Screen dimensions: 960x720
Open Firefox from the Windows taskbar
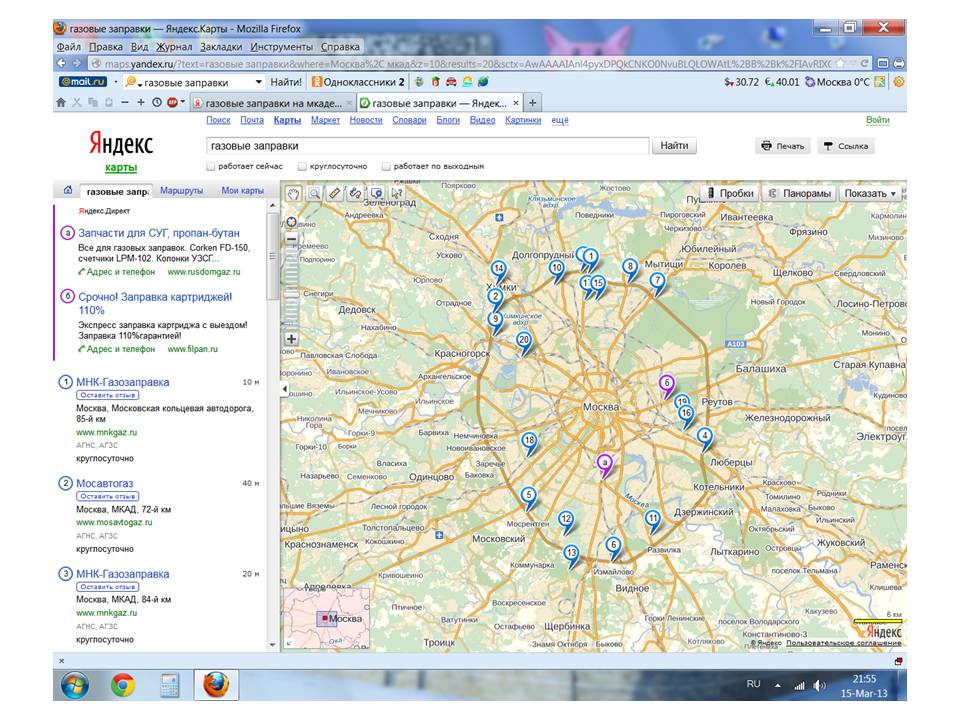215,685
